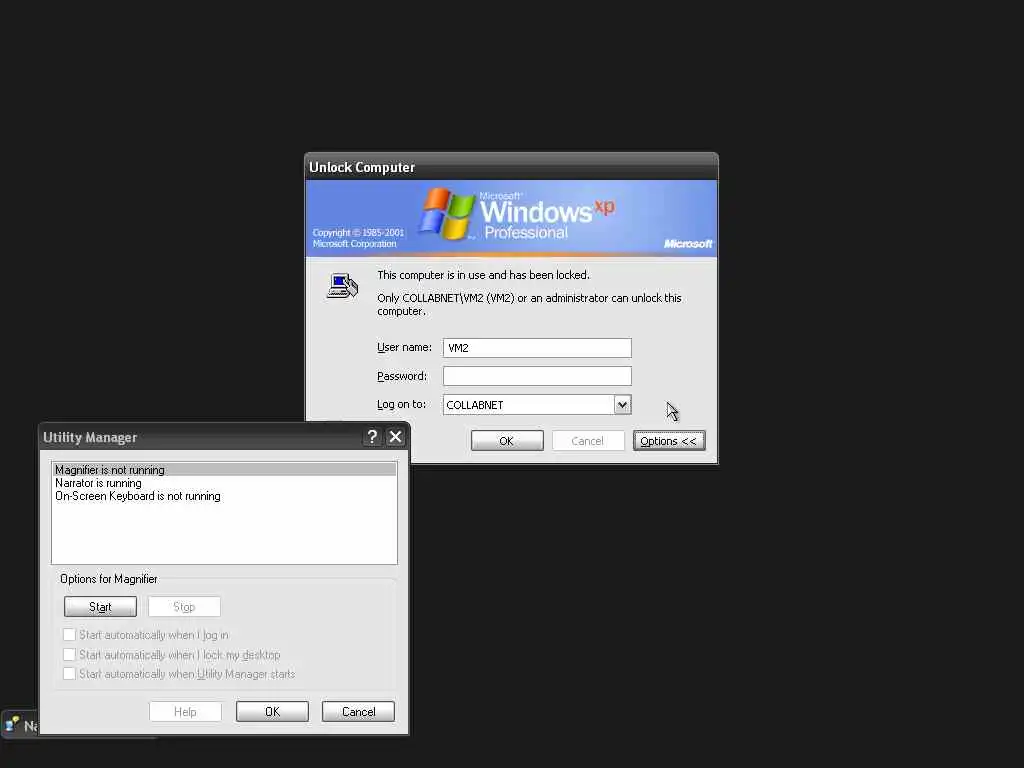Click Cancel in Unlock Computer dialog
The width and height of the screenshot is (1024, 768).
coord(588,441)
